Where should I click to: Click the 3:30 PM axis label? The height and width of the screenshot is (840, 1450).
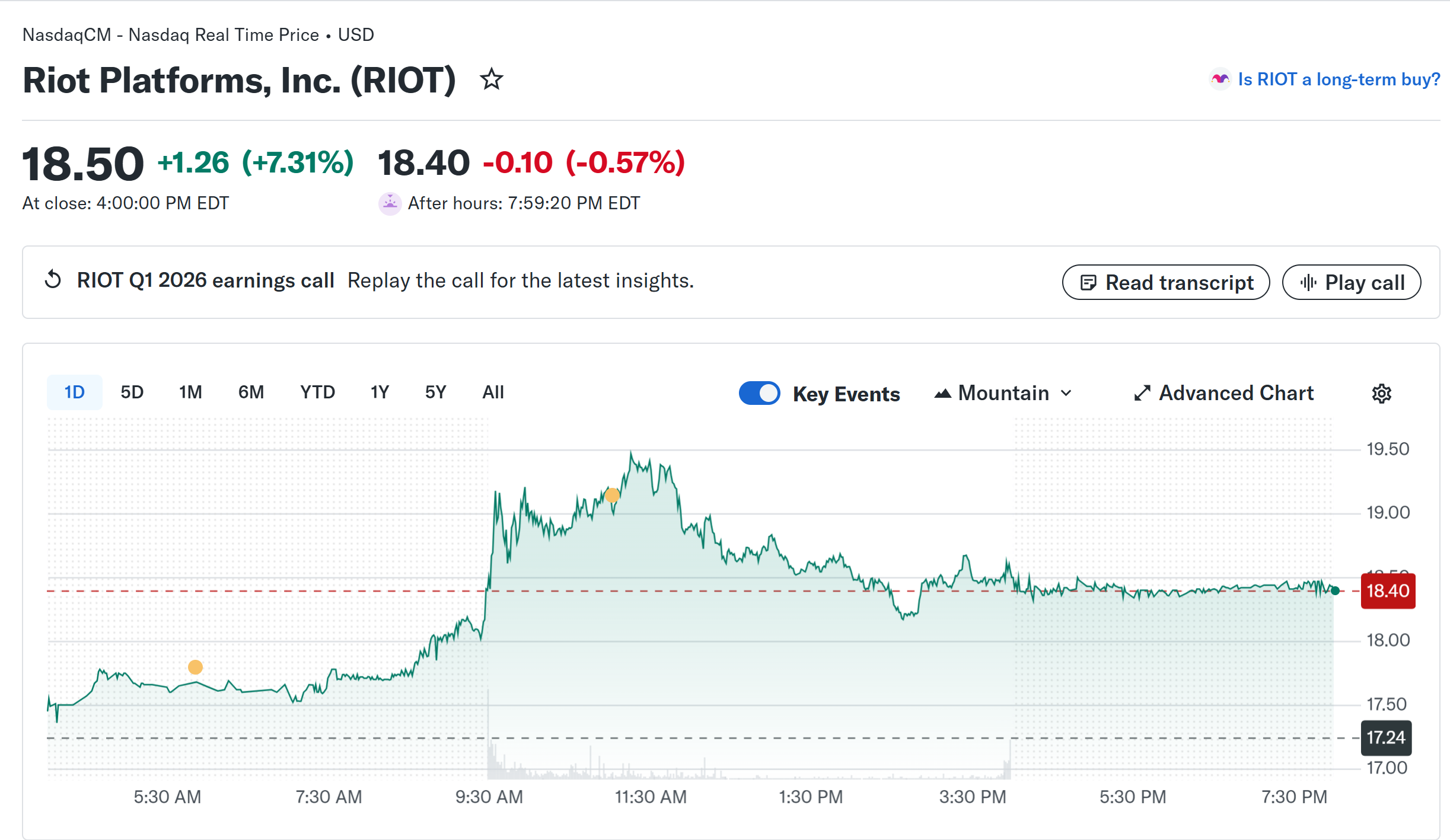pyautogui.click(x=973, y=797)
